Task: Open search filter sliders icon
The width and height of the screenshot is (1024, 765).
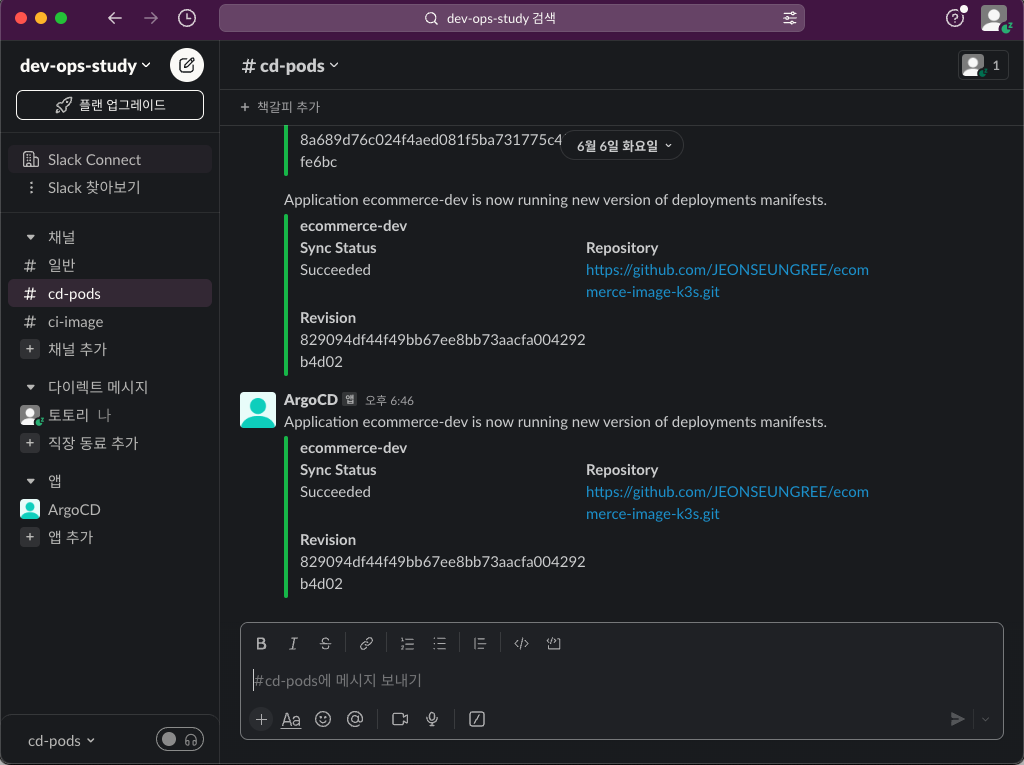Action: coord(790,18)
